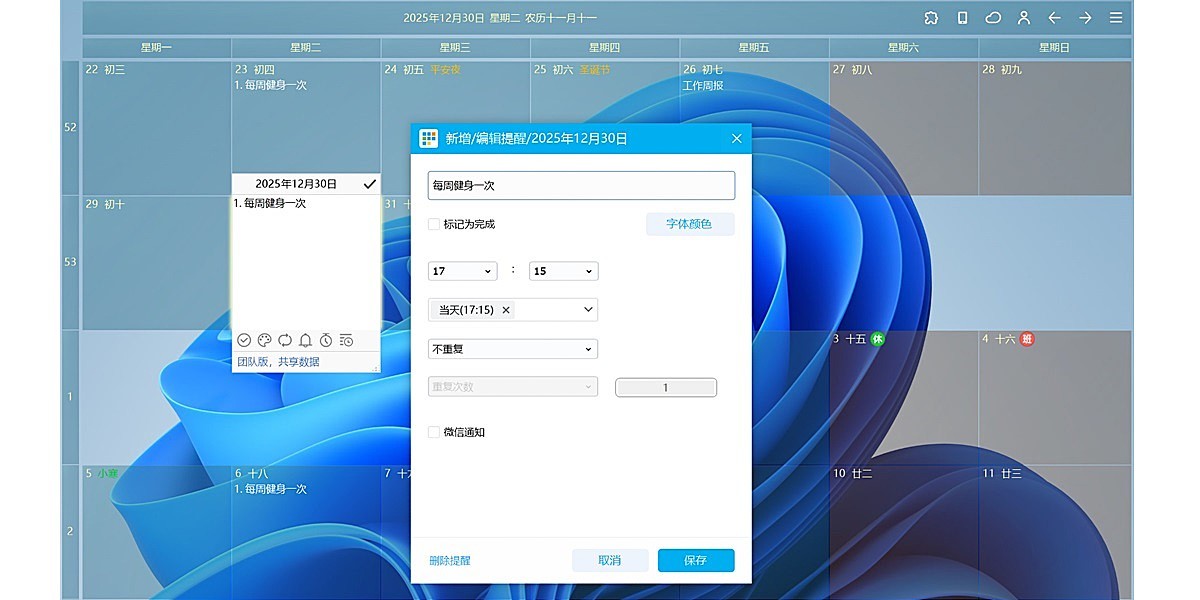
Task: Click the bell notification icon in the popup
Action: point(305,340)
